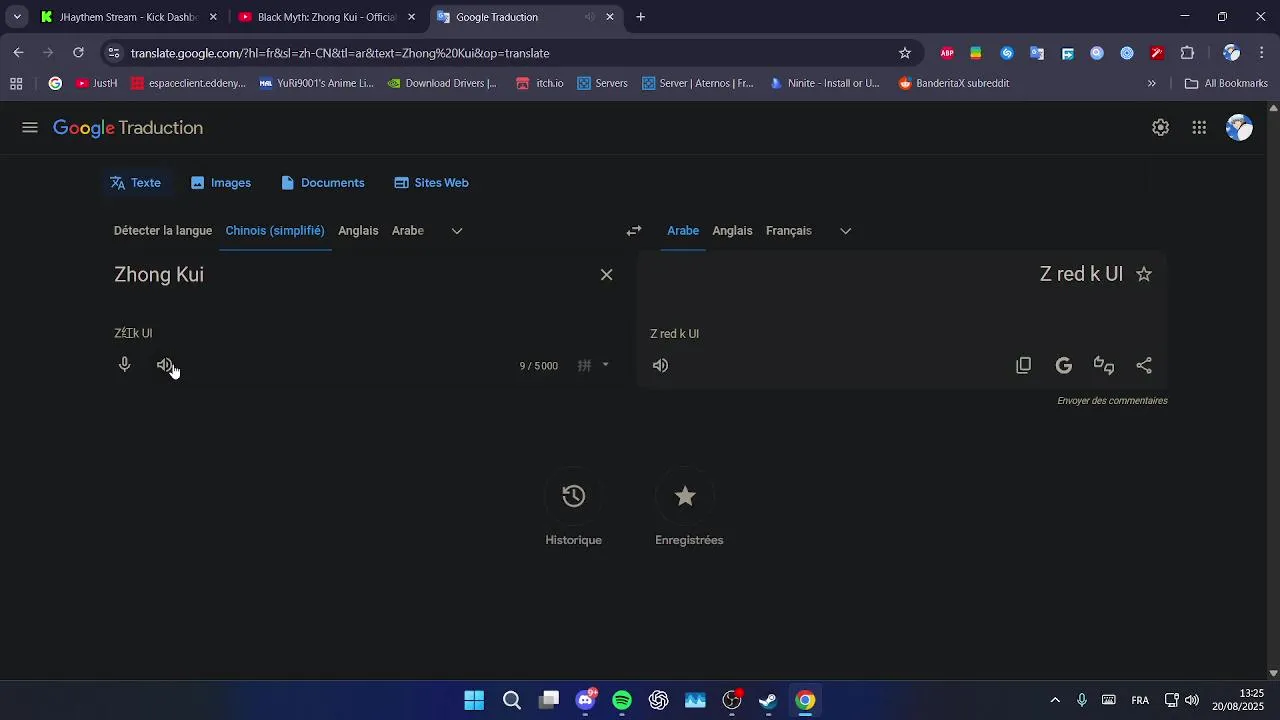This screenshot has height=720, width=1280.
Task: Go back to previous page
Action: (x=18, y=53)
